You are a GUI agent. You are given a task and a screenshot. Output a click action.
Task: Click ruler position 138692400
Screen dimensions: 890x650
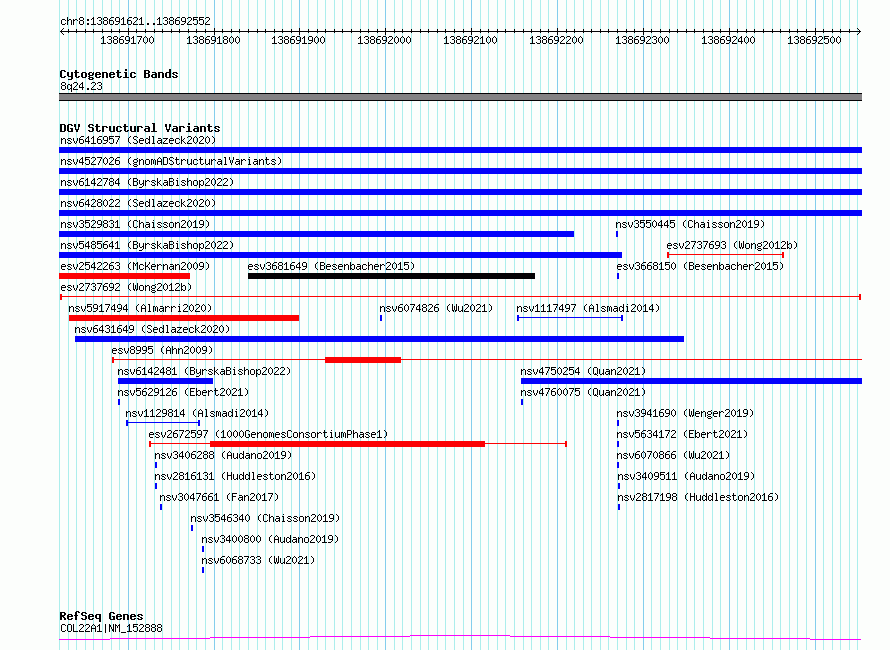pos(728,40)
